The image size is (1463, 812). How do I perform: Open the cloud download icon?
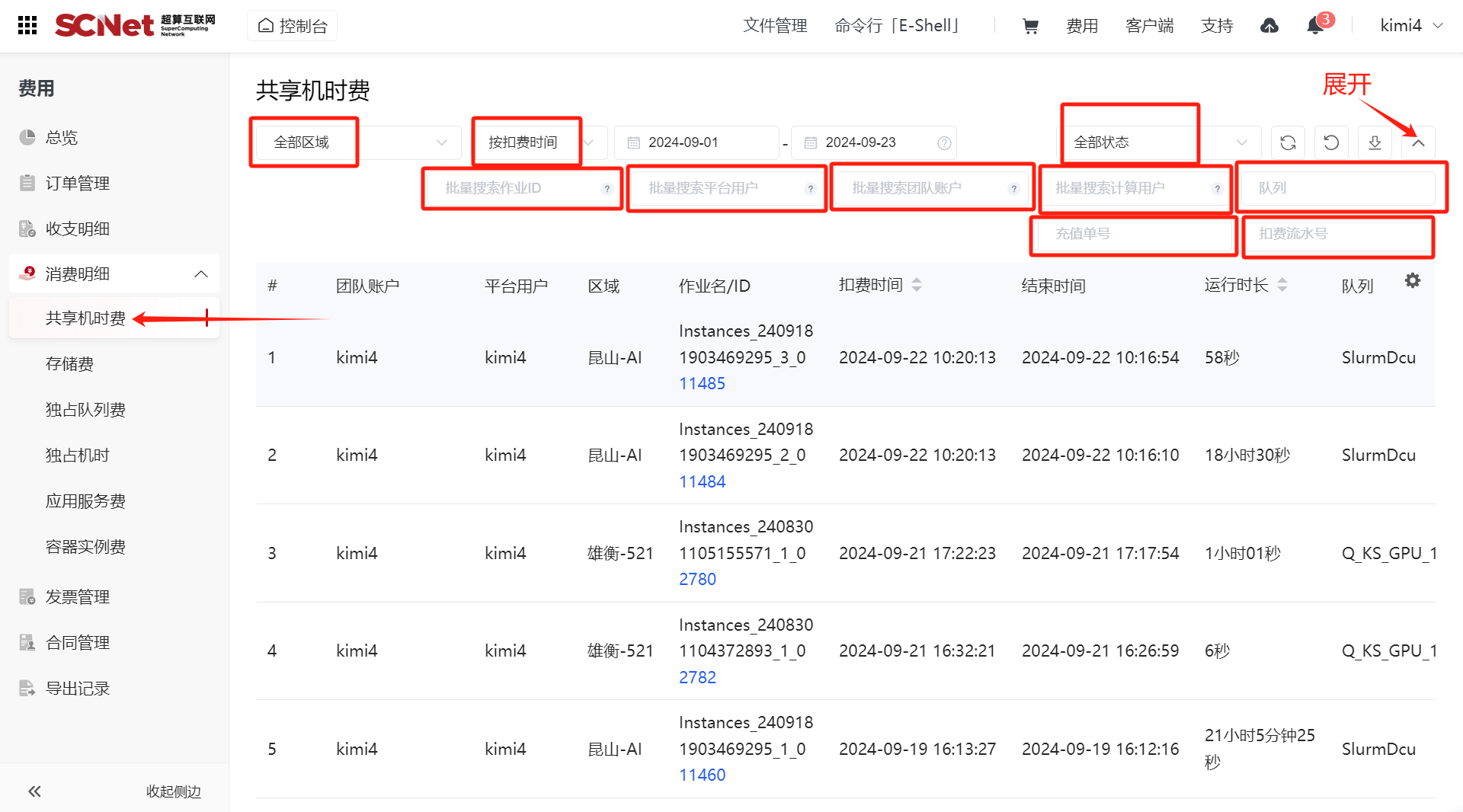[x=1269, y=27]
